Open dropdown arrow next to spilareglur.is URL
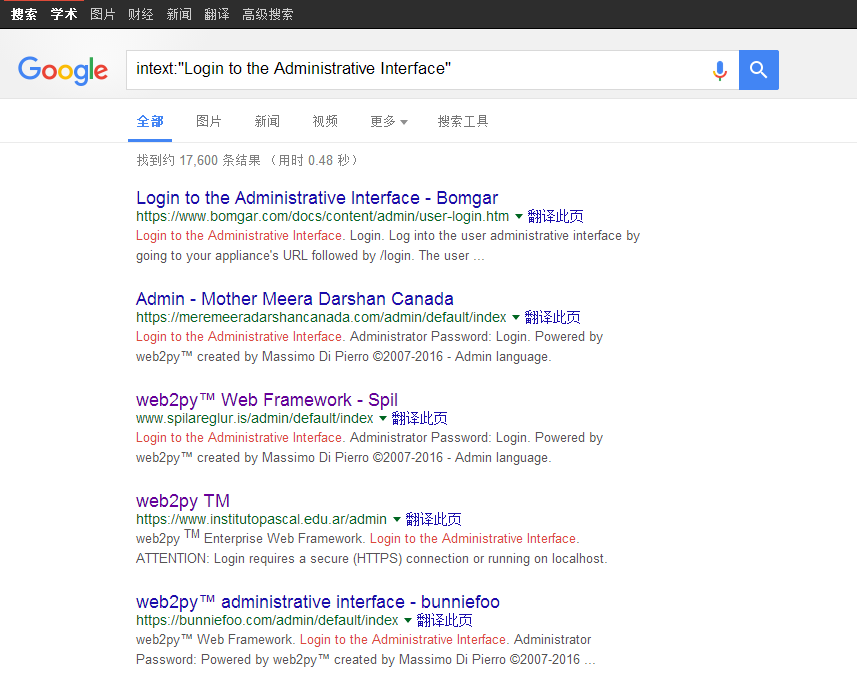Screen dimensions: 857x691 [383, 419]
